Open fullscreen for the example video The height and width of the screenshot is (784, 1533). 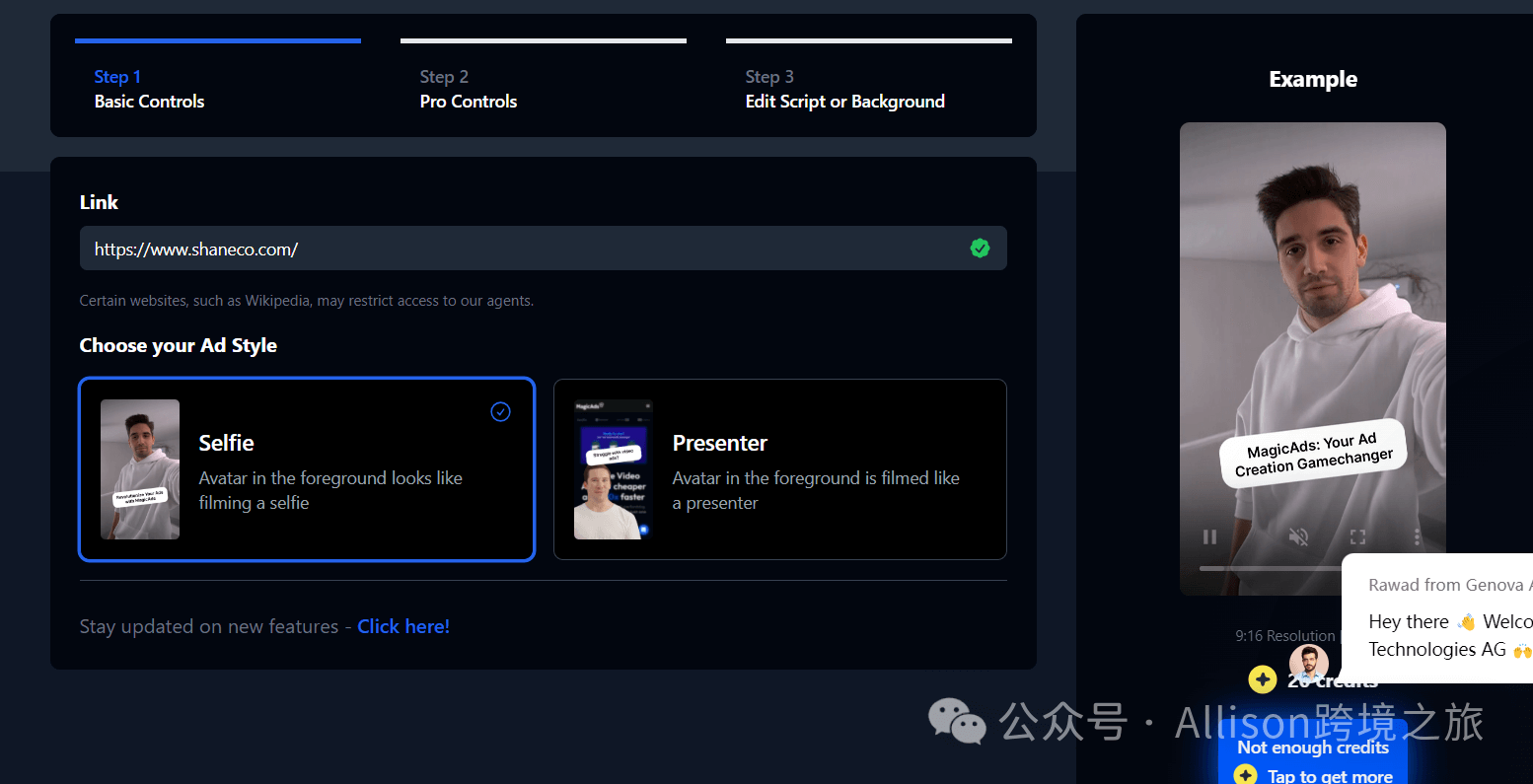(x=1357, y=537)
